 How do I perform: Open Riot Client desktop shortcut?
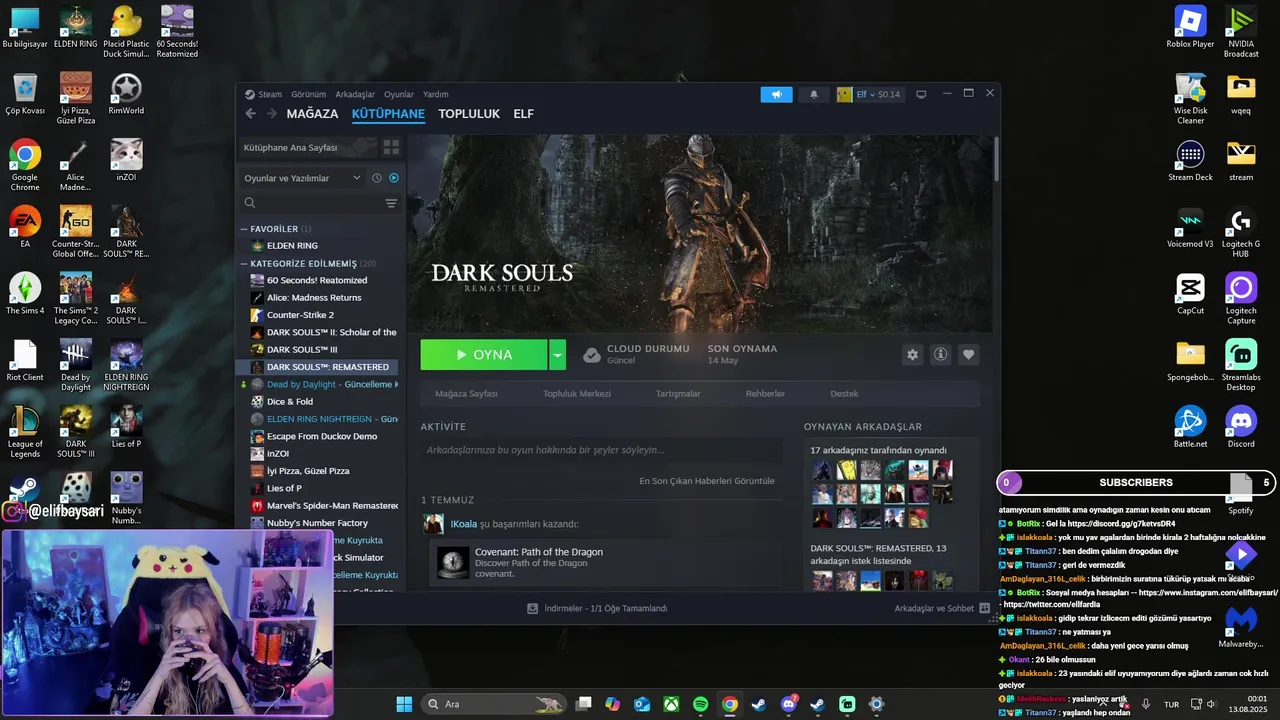[x=25, y=361]
